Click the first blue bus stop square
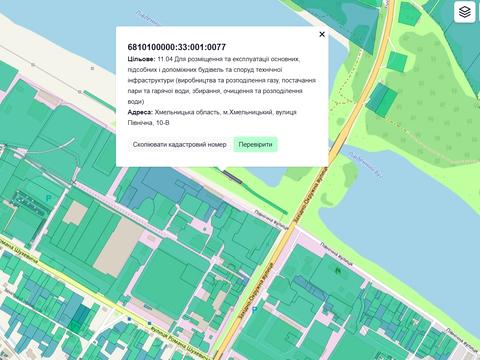The image size is (480, 360). pos(129,319)
